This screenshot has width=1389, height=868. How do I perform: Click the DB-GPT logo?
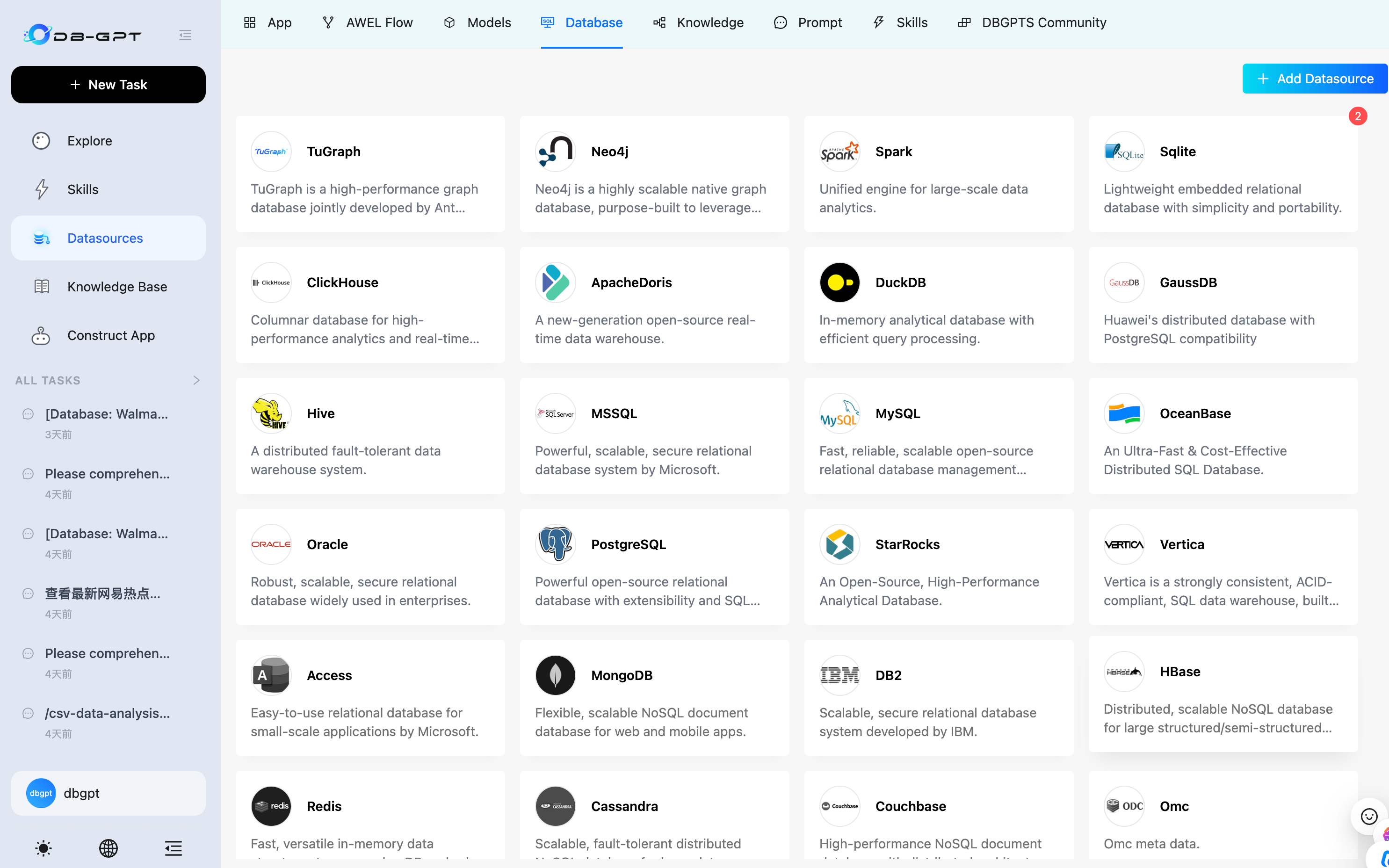(82, 35)
